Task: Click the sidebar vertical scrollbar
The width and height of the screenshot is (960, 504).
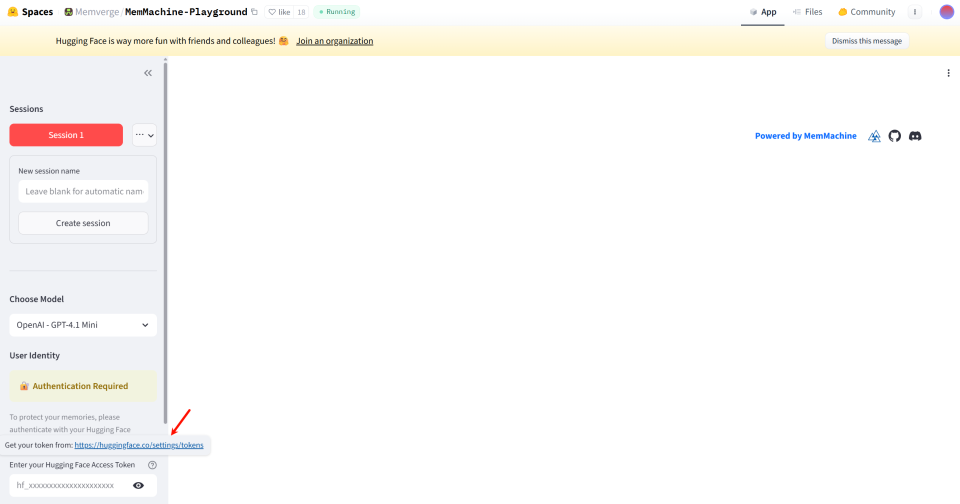Action: coord(165,242)
